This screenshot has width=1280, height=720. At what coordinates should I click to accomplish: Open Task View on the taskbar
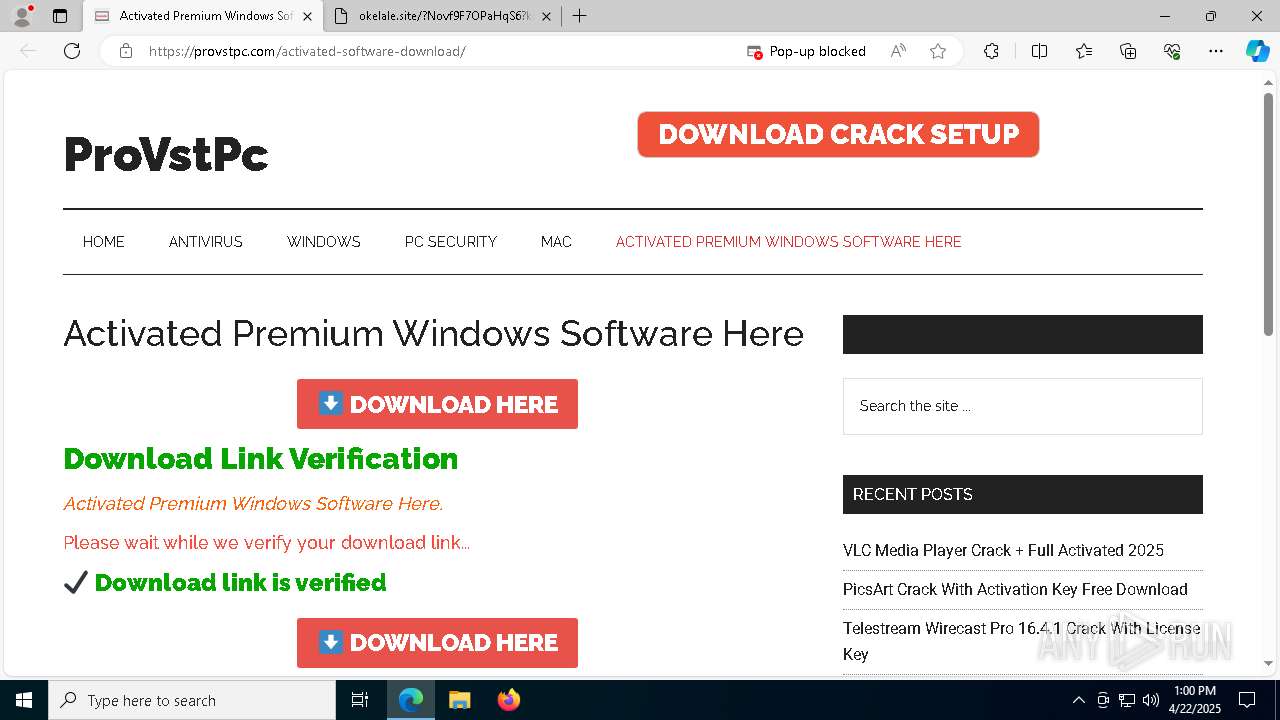click(360, 700)
